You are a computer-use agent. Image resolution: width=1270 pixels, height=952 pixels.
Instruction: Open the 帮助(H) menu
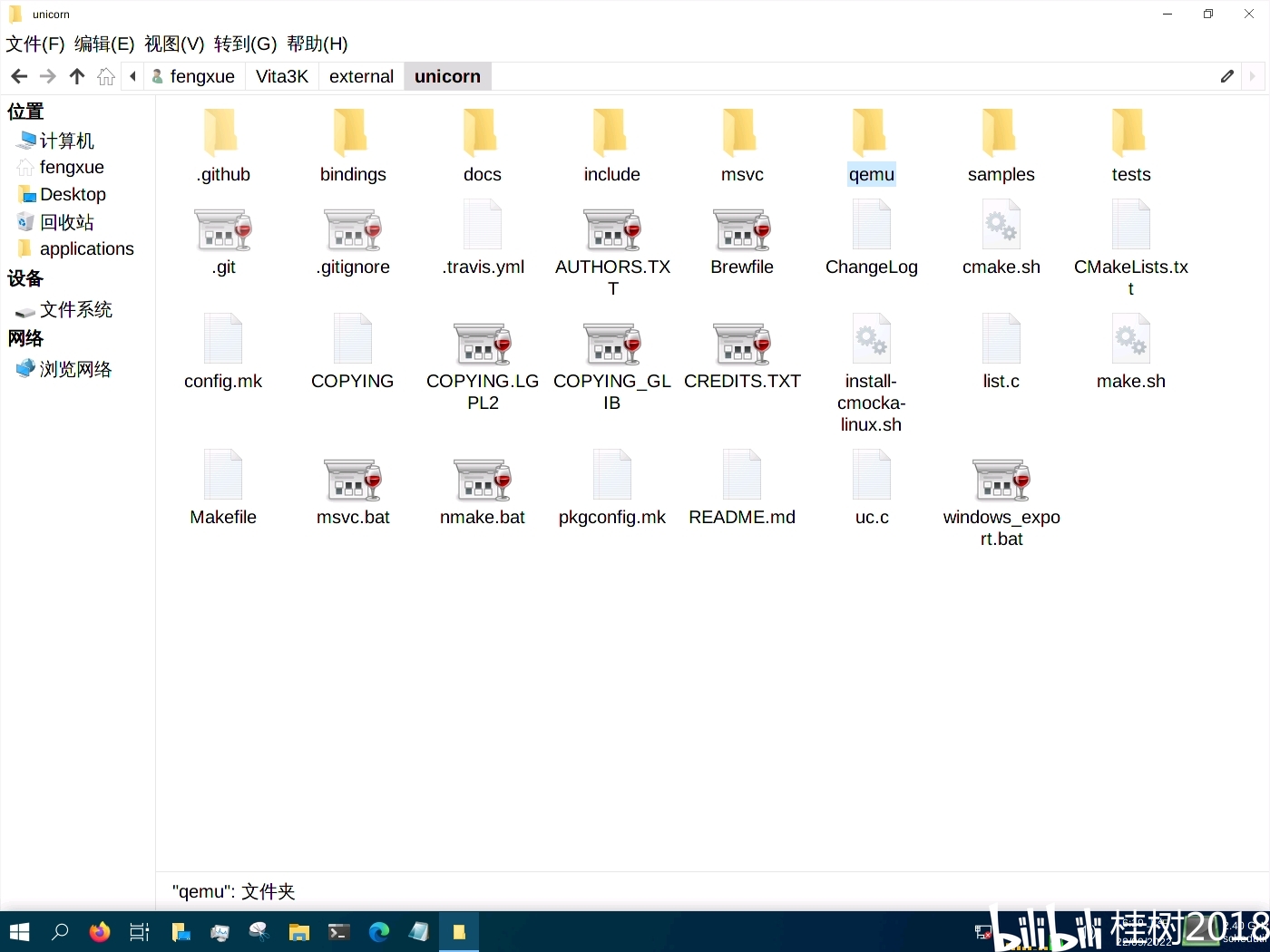317,44
